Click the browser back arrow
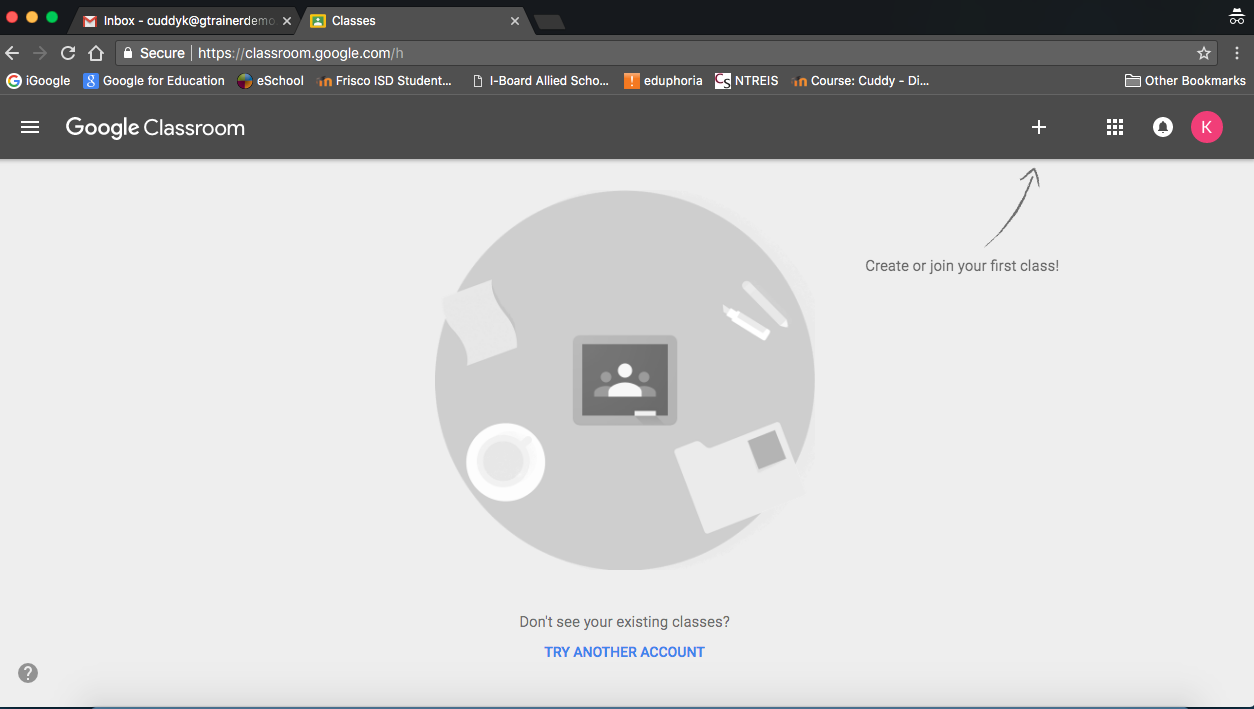 pyautogui.click(x=13, y=53)
